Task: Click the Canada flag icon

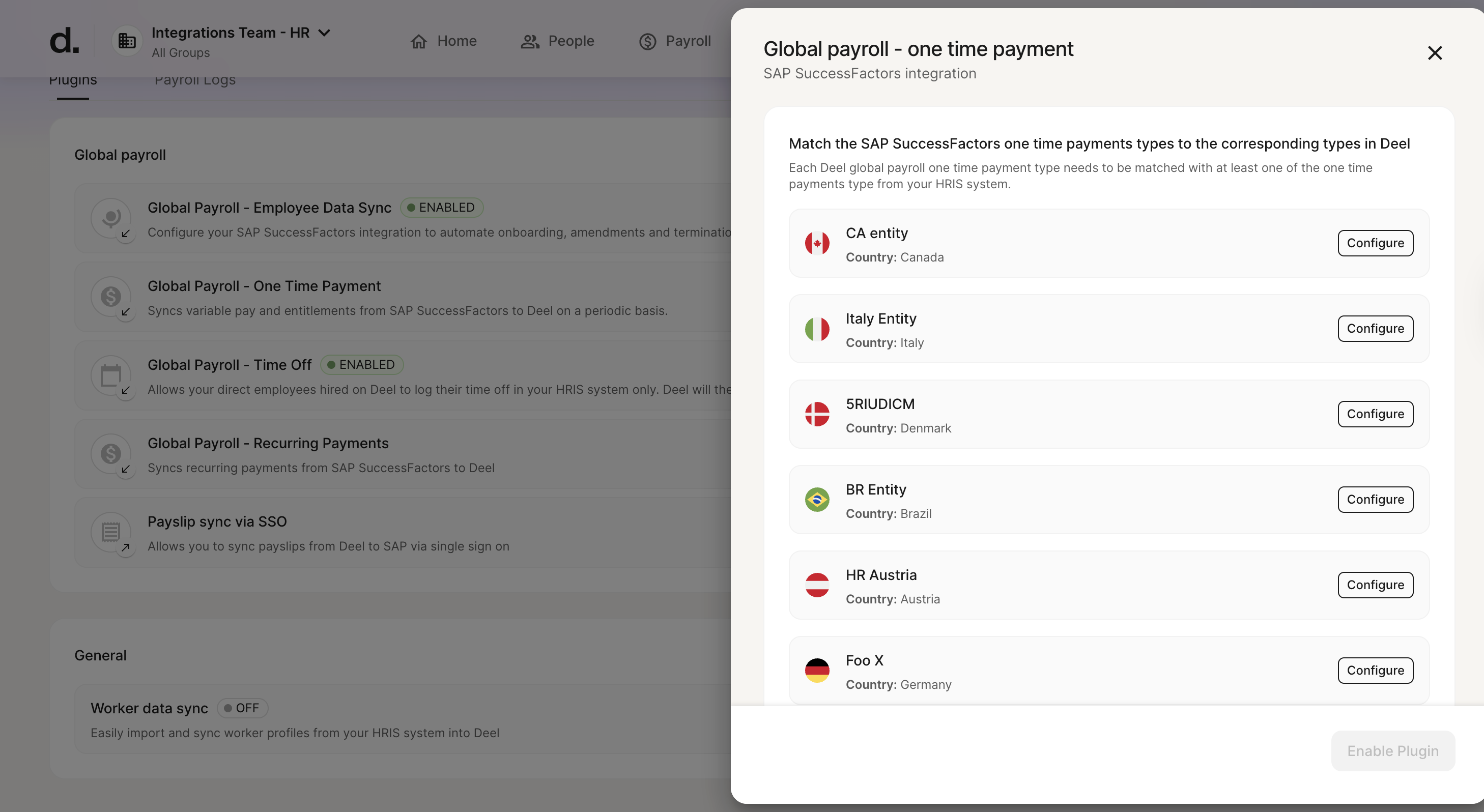Action: 817,243
